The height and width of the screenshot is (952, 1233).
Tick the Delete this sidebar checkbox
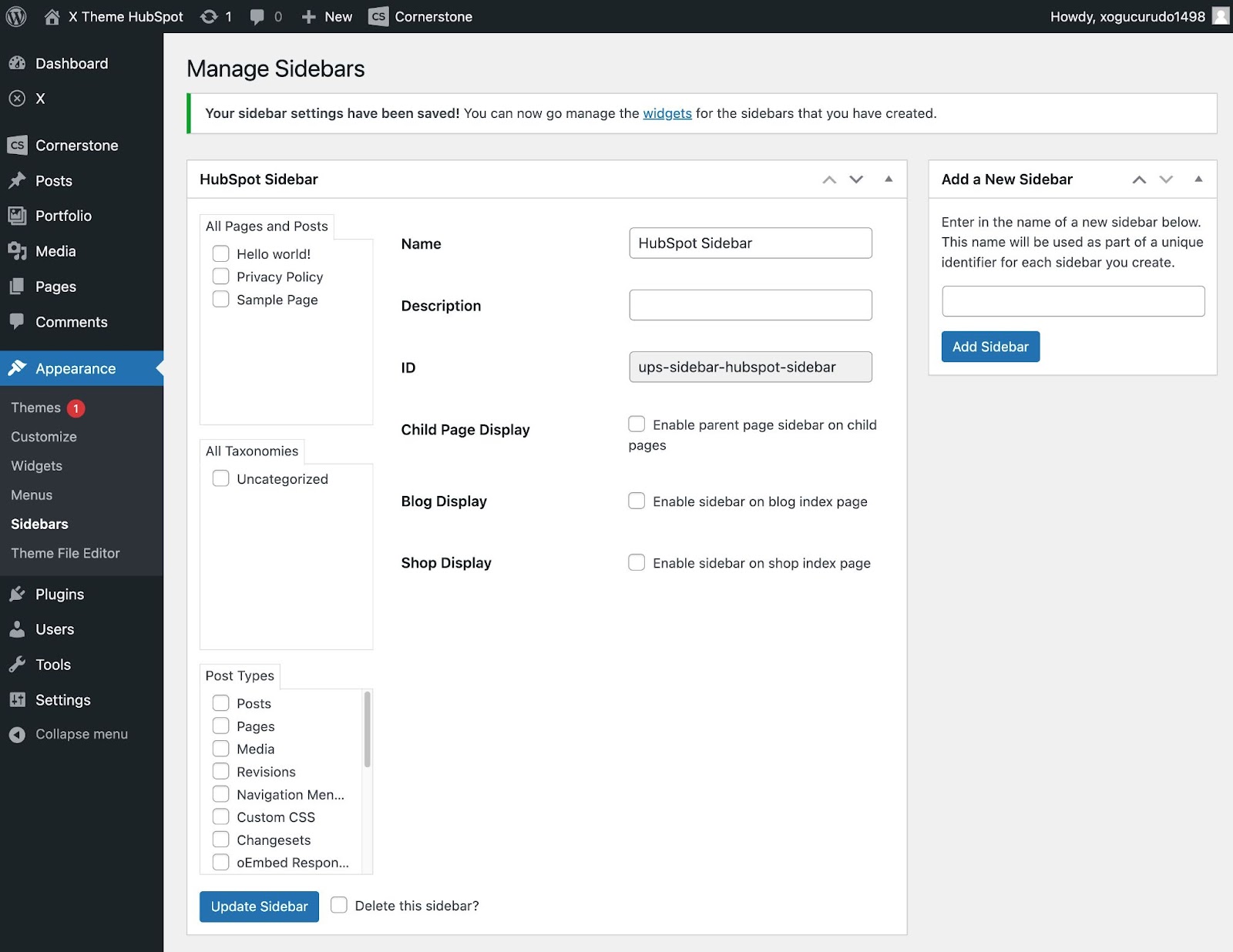[x=339, y=905]
